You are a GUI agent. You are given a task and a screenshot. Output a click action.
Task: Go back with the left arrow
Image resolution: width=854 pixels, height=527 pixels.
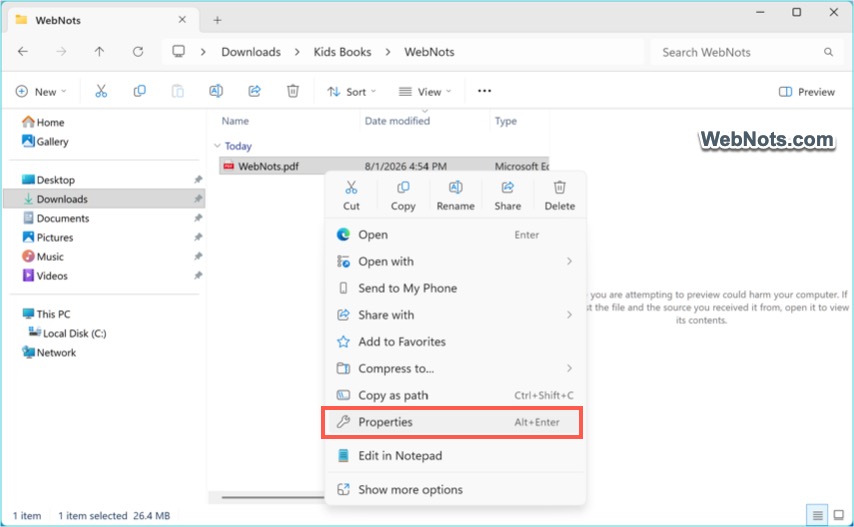23,52
